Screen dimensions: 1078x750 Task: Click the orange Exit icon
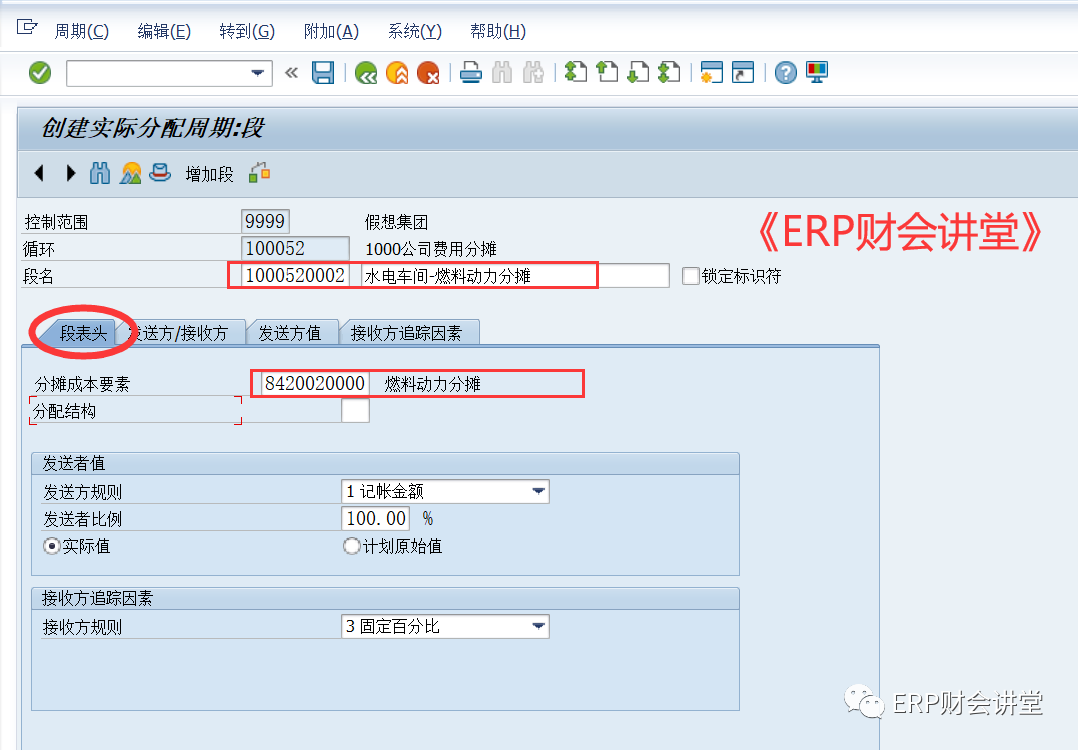[397, 72]
